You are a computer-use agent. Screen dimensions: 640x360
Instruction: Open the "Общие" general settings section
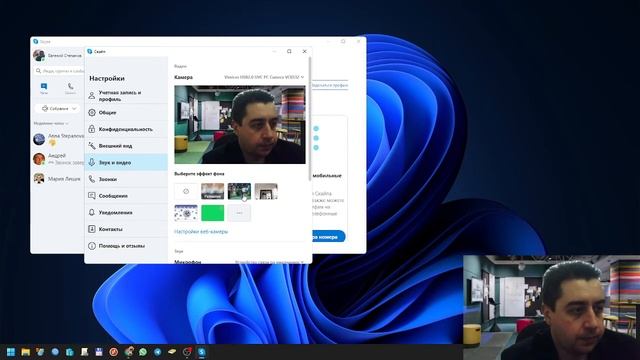click(x=127, y=112)
